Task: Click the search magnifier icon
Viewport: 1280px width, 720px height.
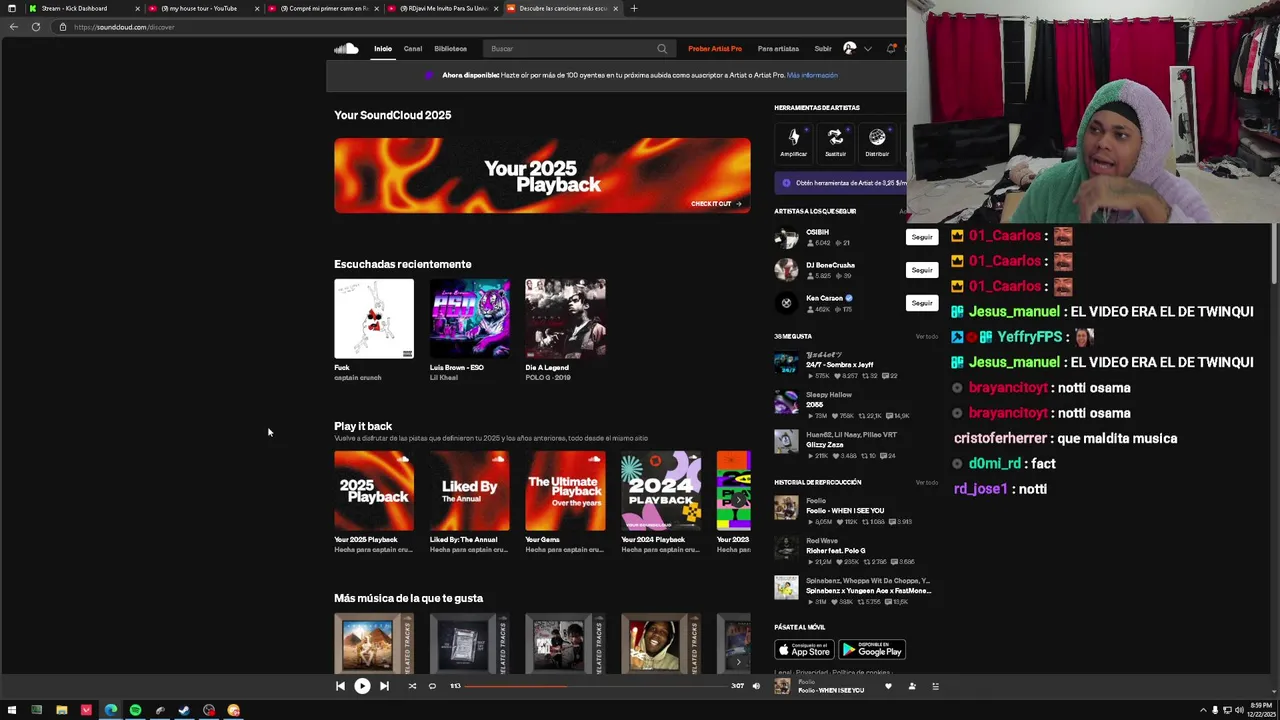Action: (x=662, y=48)
